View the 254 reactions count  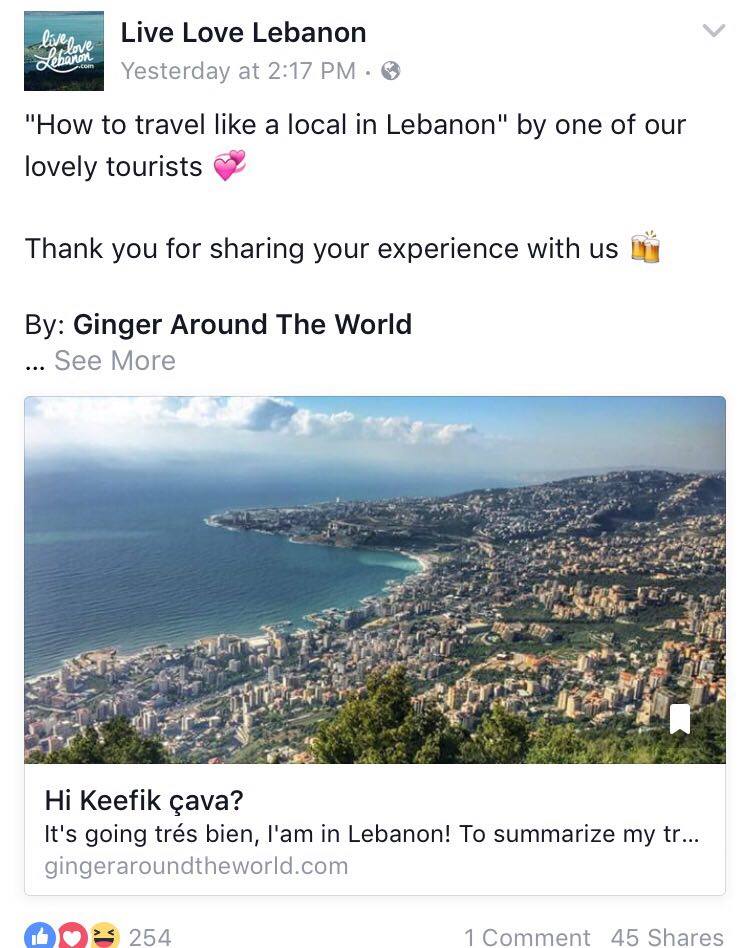click(x=150, y=937)
